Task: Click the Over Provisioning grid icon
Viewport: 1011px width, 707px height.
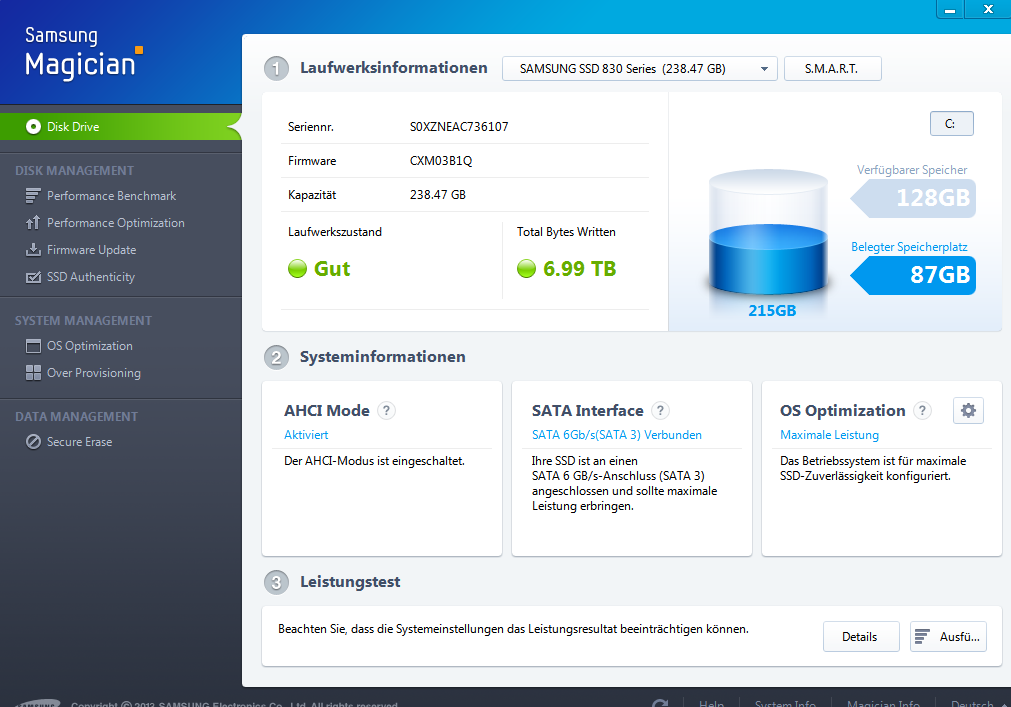Action: click(33, 373)
